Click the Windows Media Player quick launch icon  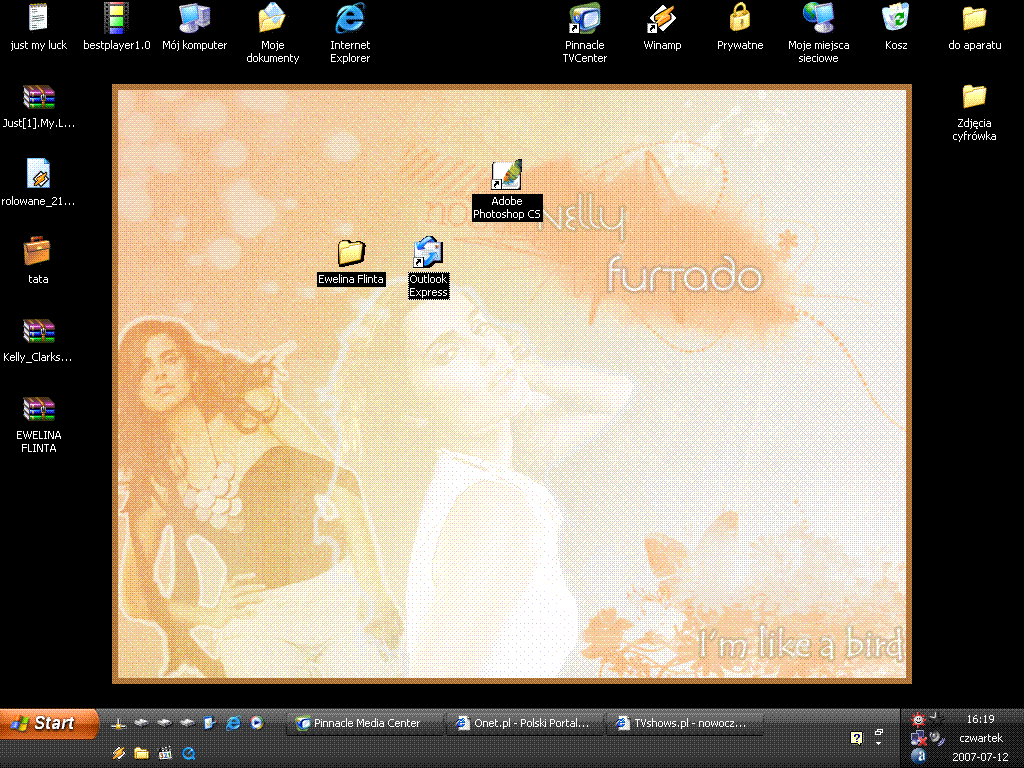click(x=257, y=723)
